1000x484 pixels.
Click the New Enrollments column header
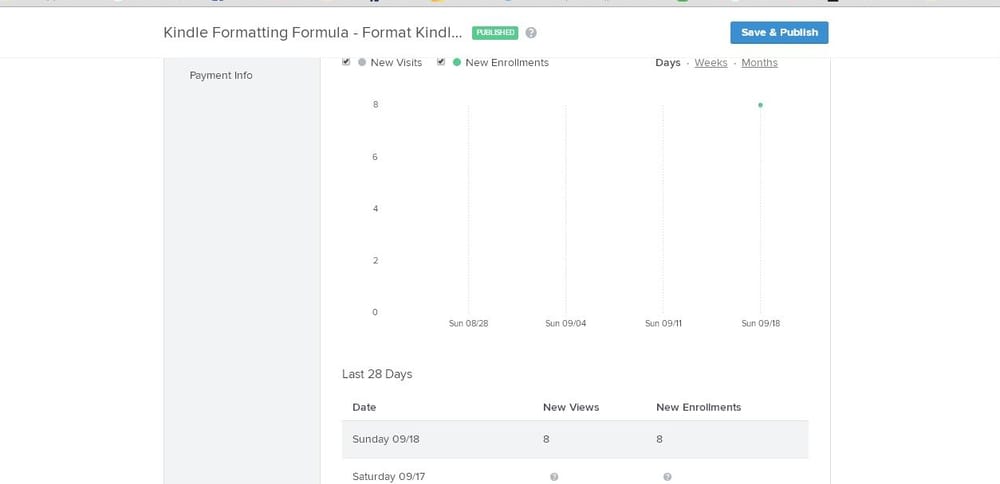698,407
